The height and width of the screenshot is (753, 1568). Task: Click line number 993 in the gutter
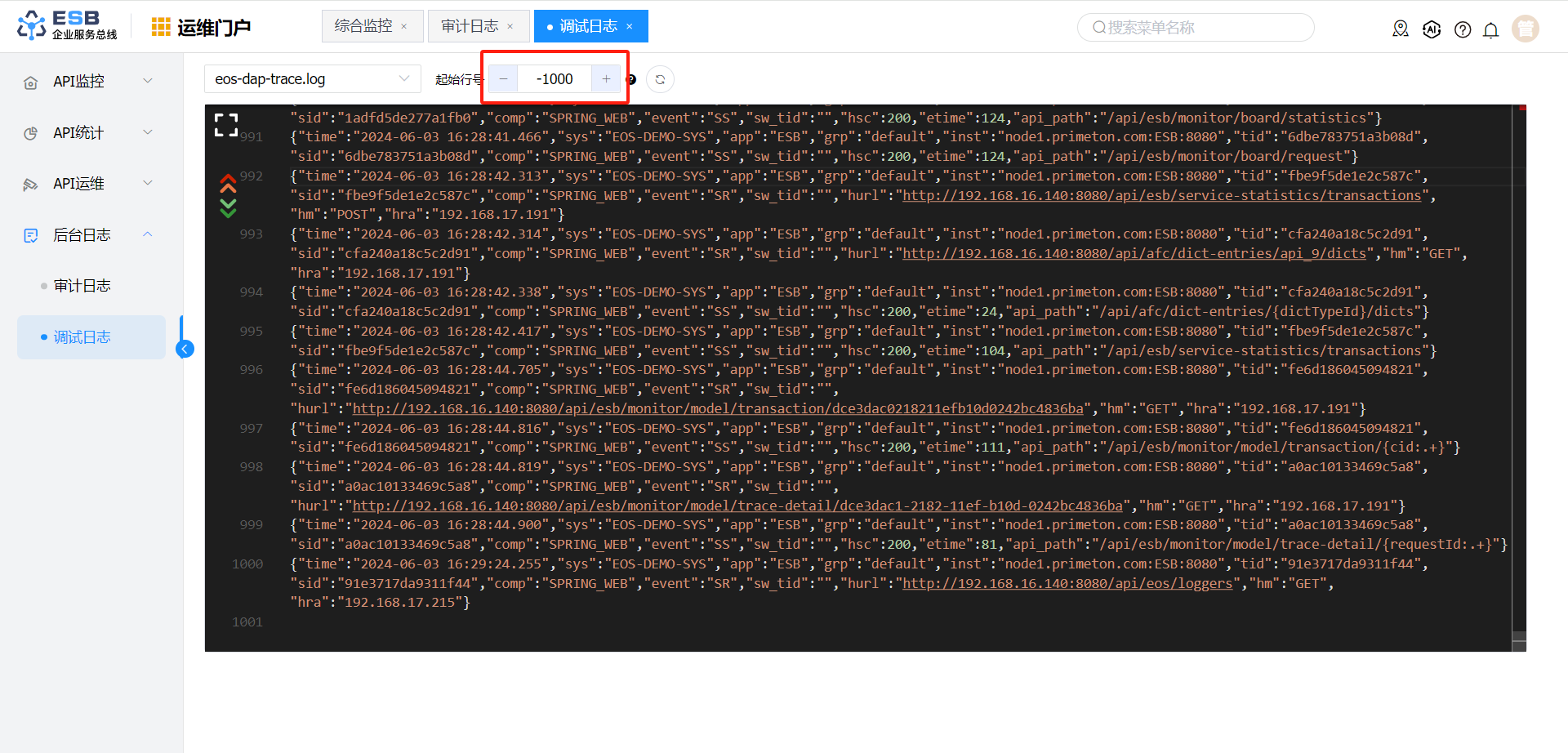tap(252, 234)
